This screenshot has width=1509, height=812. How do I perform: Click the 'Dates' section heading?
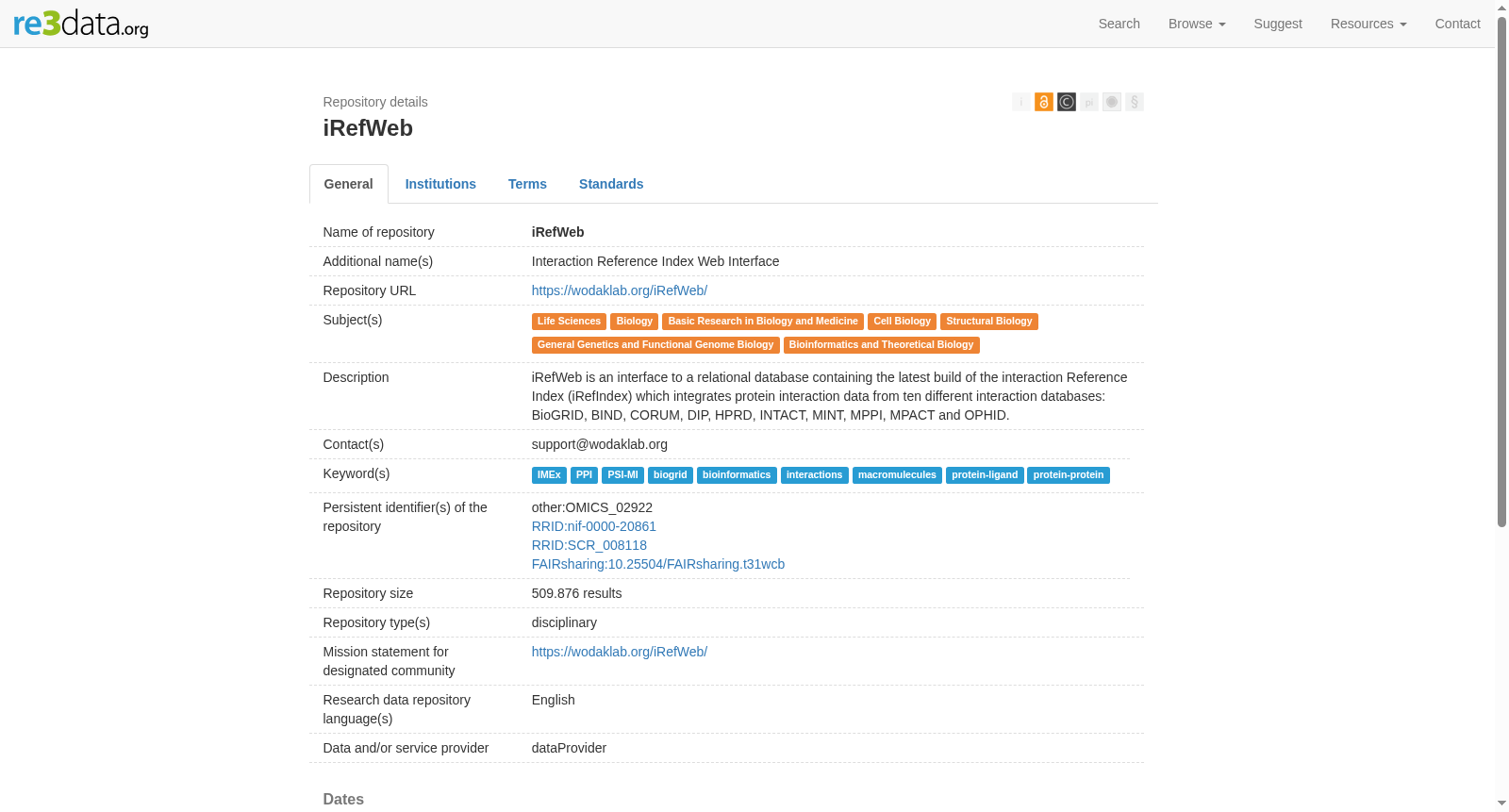[343, 800]
